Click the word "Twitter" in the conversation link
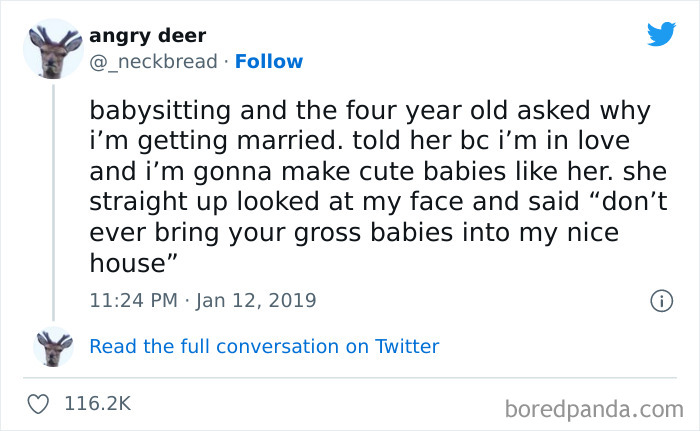Viewport: 700px width, 431px height. 407,347
